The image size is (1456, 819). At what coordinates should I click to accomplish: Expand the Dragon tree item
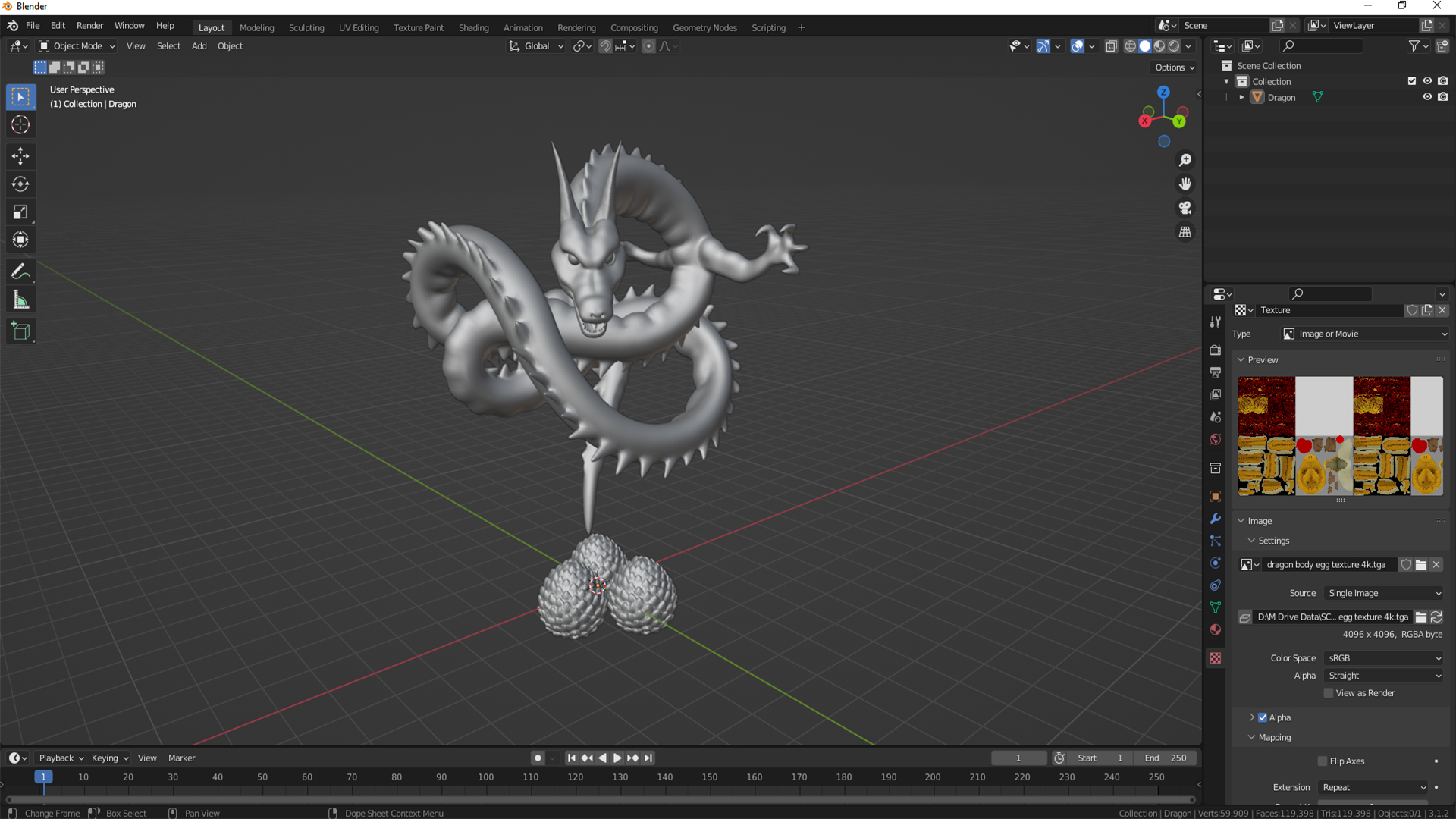click(x=1241, y=97)
